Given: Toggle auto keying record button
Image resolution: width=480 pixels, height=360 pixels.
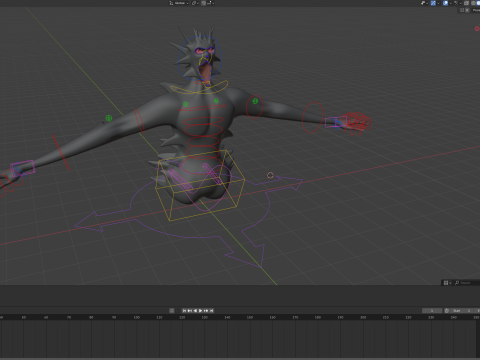Looking at the screenshot, I should tap(172, 311).
